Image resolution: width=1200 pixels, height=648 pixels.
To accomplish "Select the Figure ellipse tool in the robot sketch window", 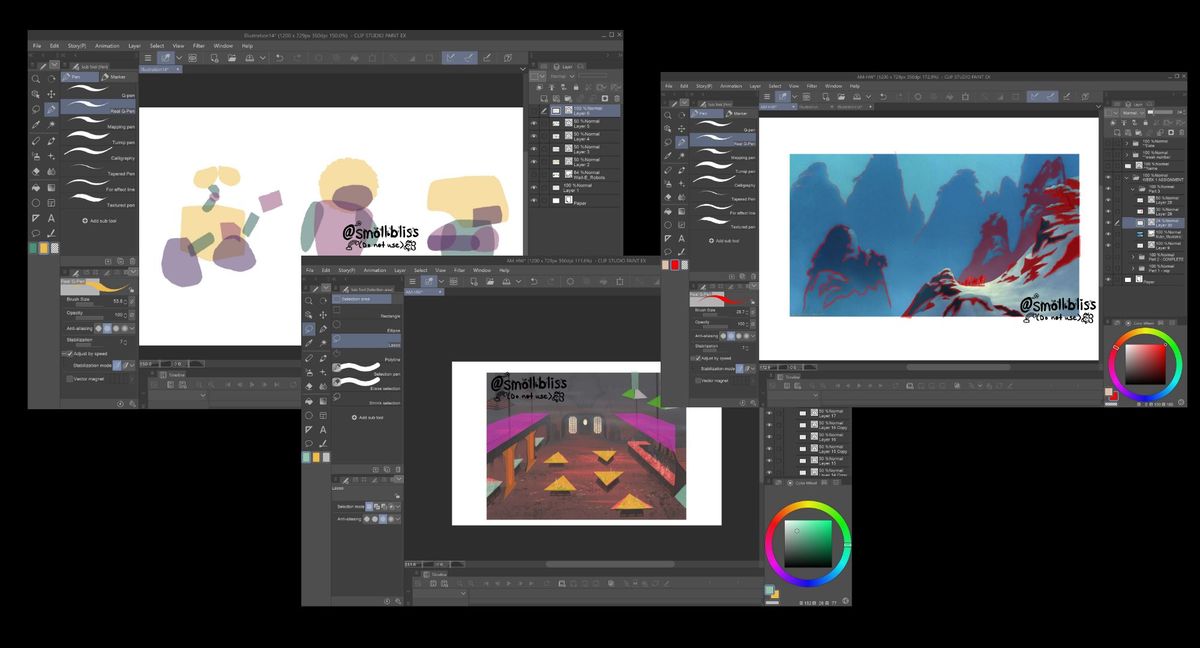I will 36,202.
